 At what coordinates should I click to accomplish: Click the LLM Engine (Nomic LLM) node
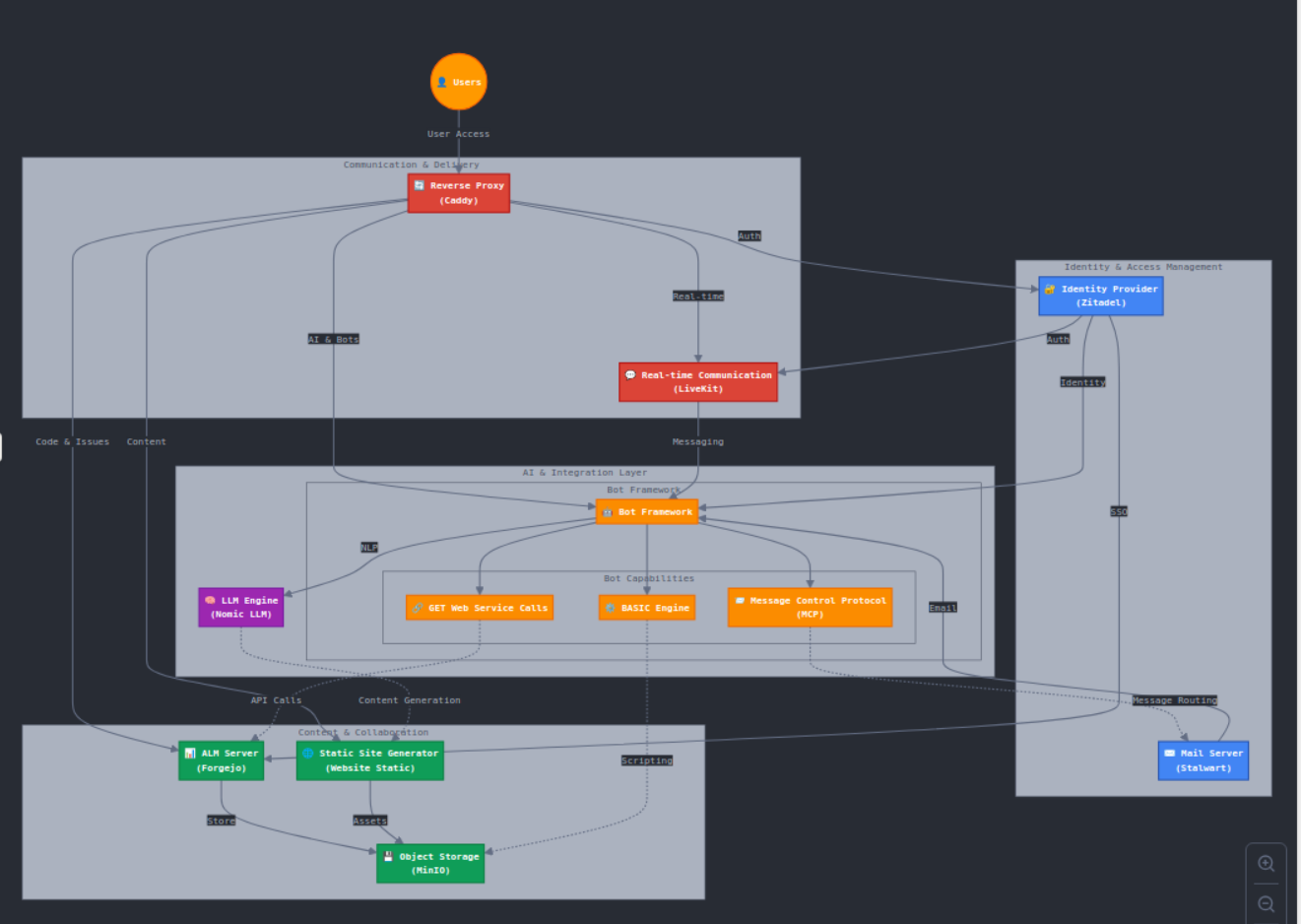[241, 607]
